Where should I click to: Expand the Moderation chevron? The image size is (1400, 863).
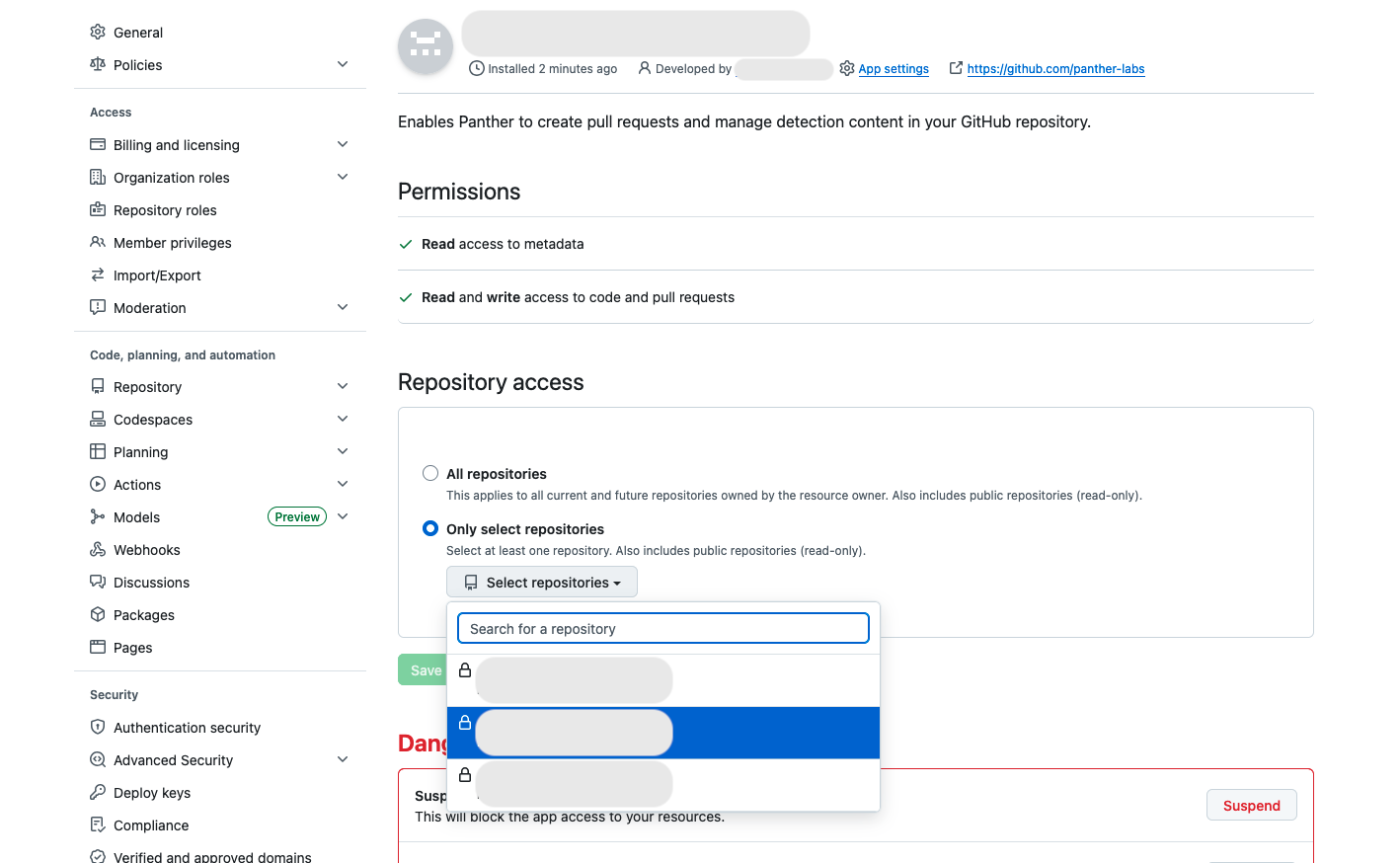[x=343, y=307]
